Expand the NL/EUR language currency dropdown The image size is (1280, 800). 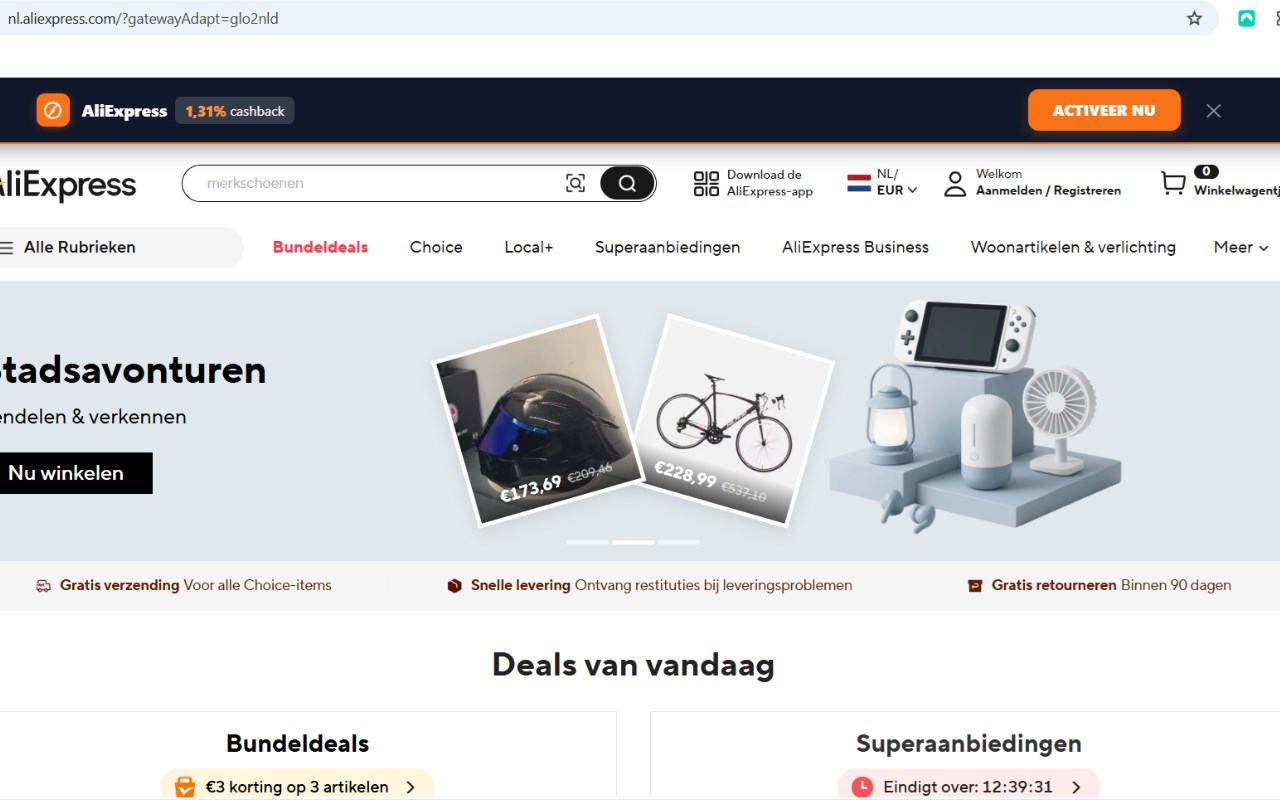coord(882,182)
